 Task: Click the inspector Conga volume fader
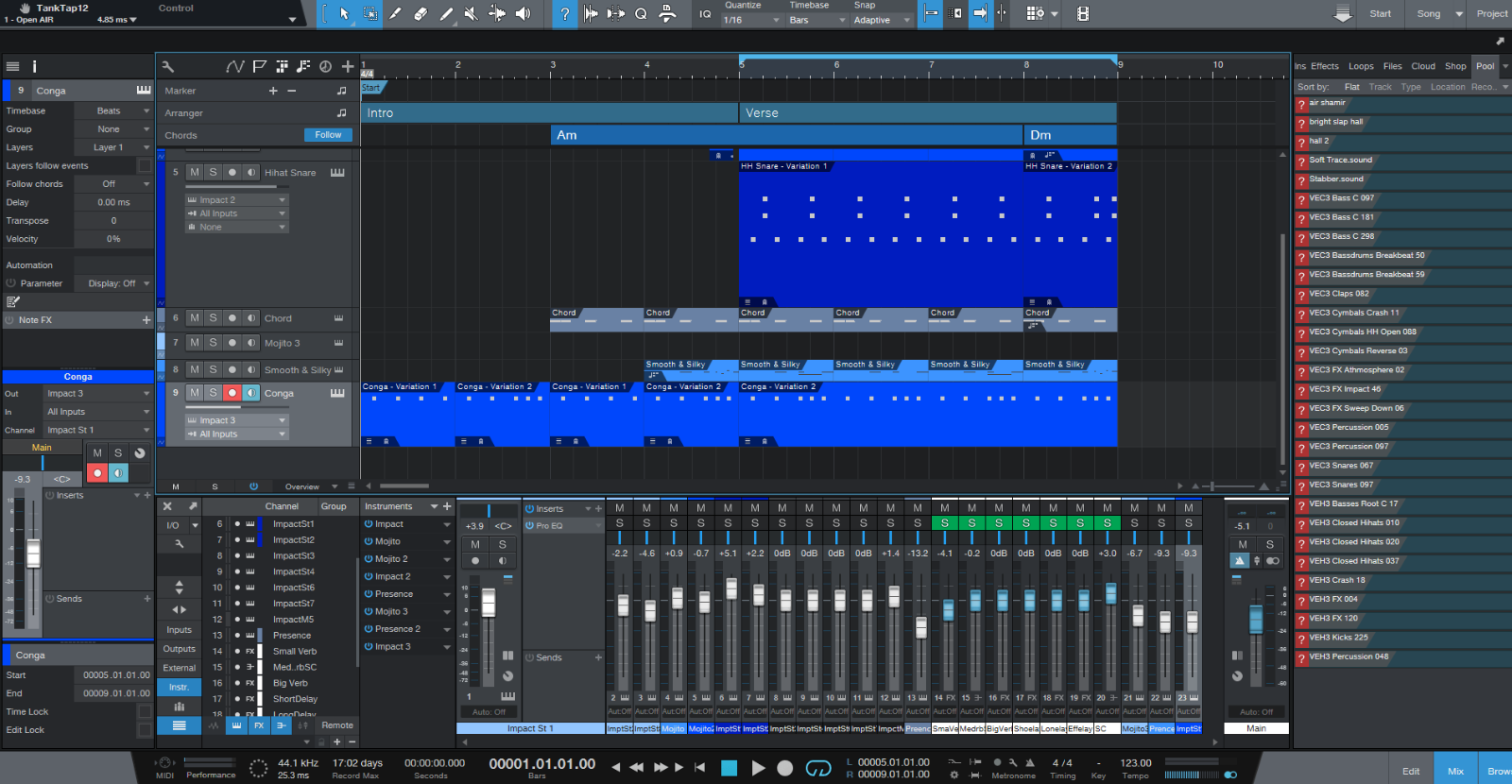tap(33, 553)
